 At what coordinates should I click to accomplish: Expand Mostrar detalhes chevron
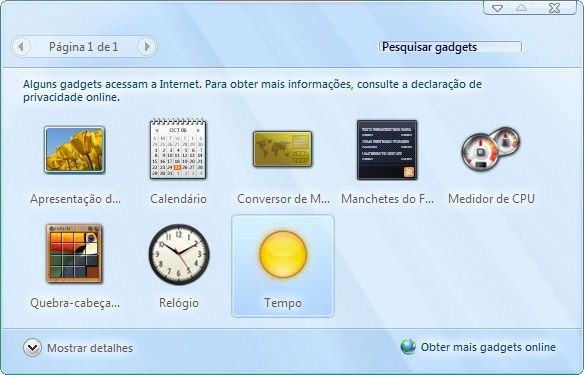32,347
